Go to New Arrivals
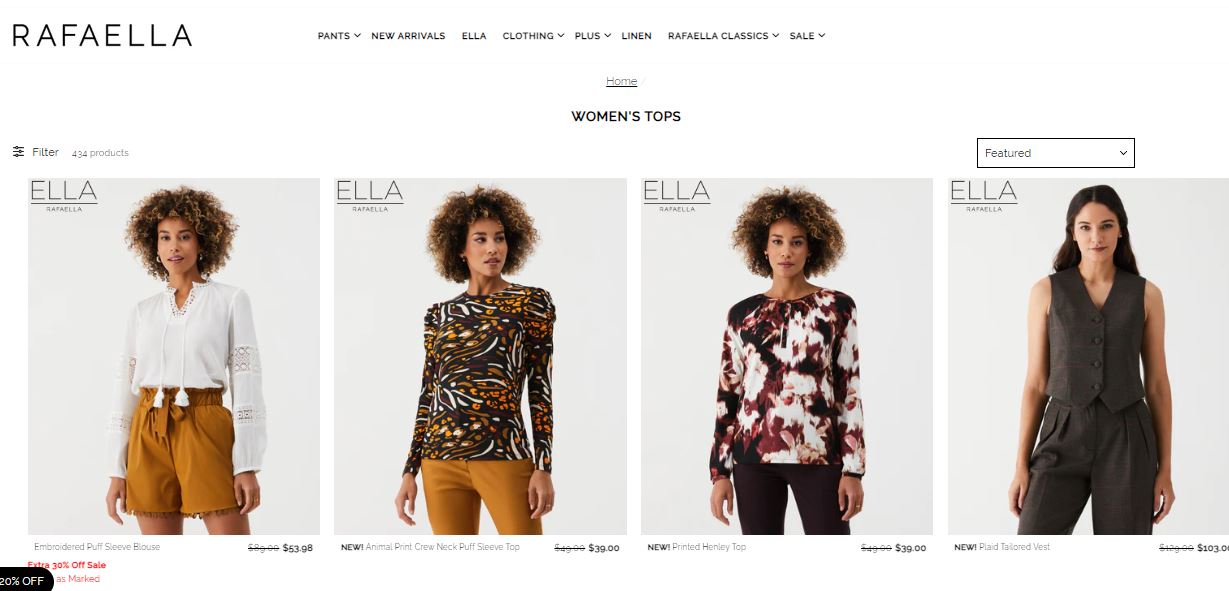 point(408,36)
